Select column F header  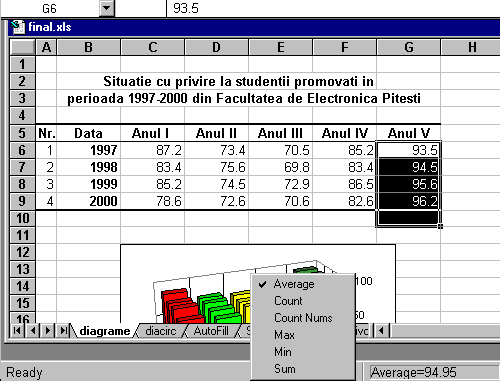(x=344, y=47)
